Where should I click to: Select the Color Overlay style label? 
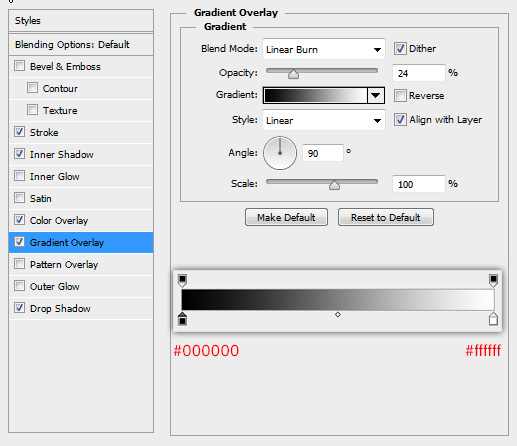(59, 221)
